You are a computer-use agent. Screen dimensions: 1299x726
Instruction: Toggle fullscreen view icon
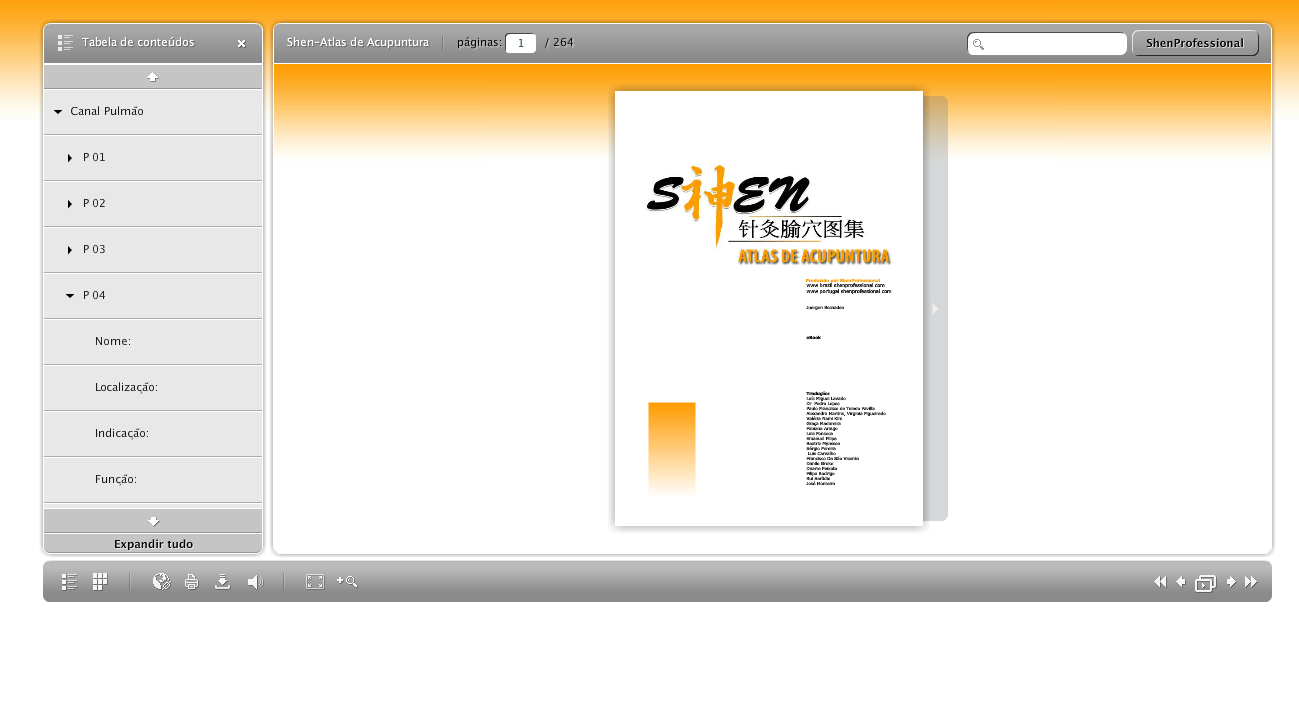coord(316,581)
